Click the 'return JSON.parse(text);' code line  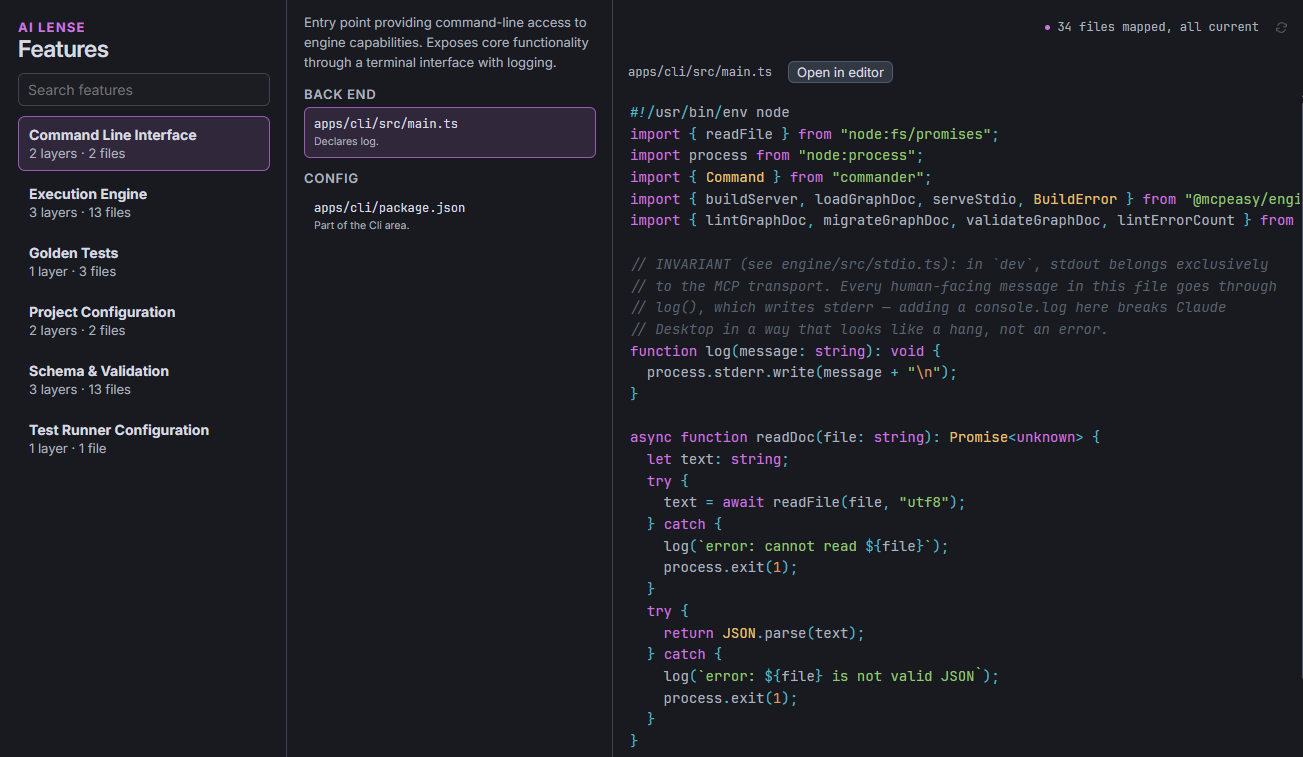point(763,633)
